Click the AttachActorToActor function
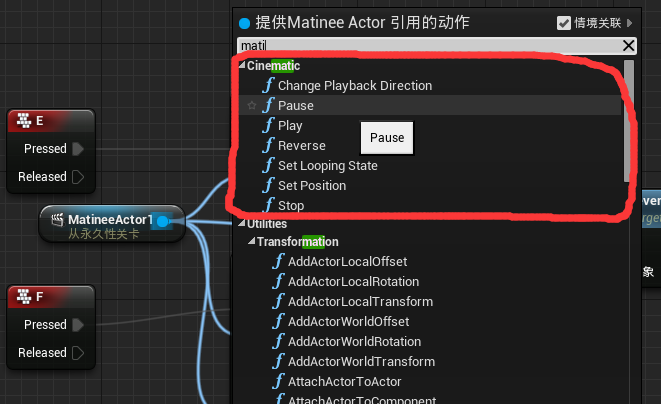The height and width of the screenshot is (404, 661). pyautogui.click(x=344, y=382)
